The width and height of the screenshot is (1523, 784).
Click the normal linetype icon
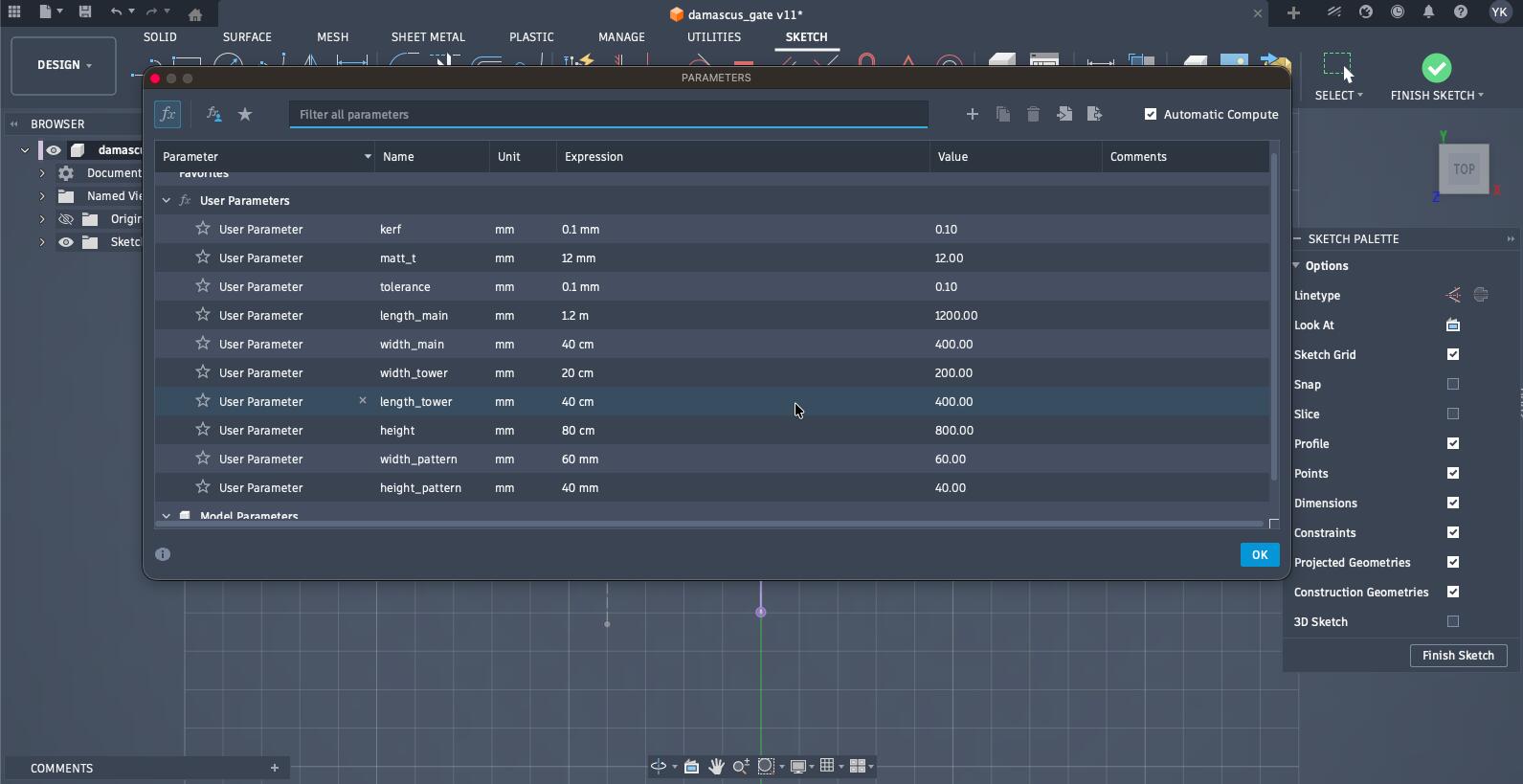(x=1453, y=295)
